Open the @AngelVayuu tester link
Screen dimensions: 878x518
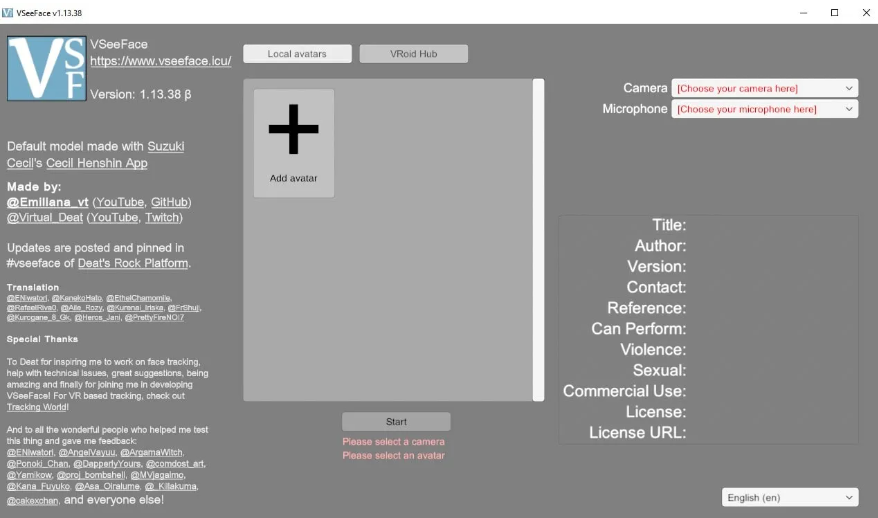pyautogui.click(x=87, y=452)
